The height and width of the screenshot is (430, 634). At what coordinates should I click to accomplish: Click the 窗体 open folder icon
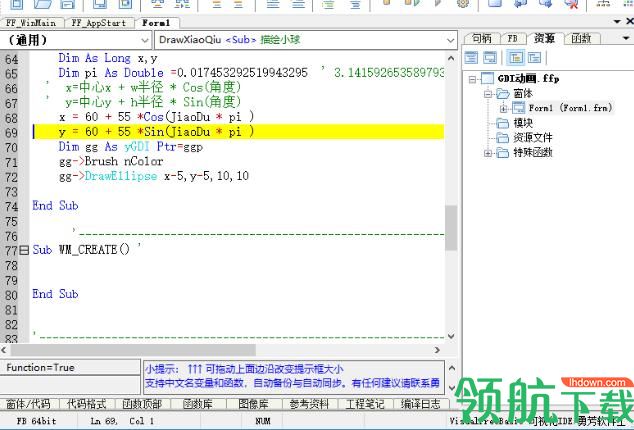(503, 94)
